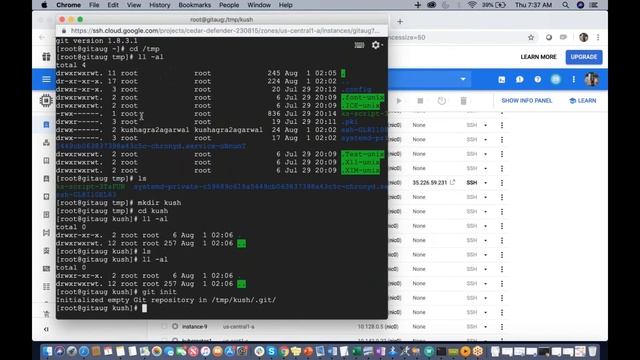640x360 pixels.
Task: Open Marketplace cart icon in sidebar
Action: 46,314
